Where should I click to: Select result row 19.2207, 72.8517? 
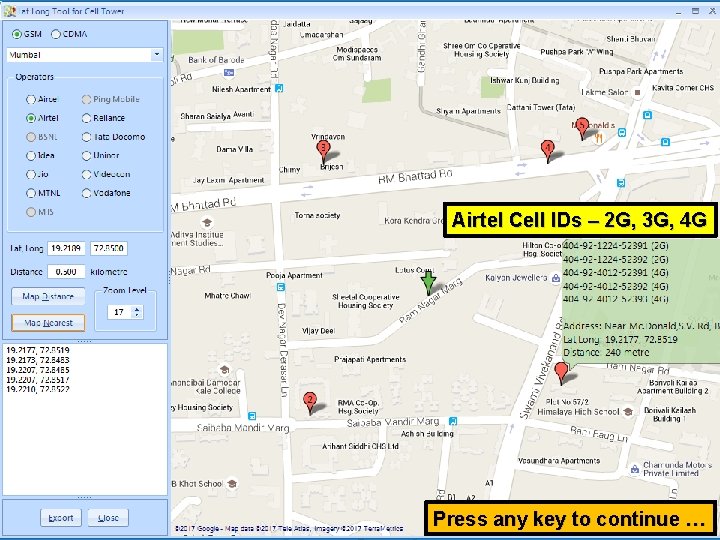pos(38,379)
